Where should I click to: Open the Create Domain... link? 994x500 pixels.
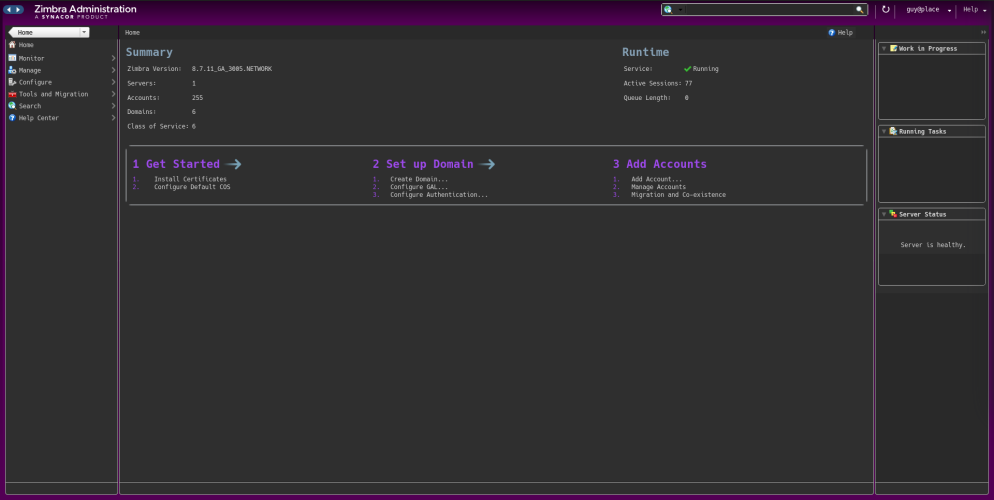[419, 179]
